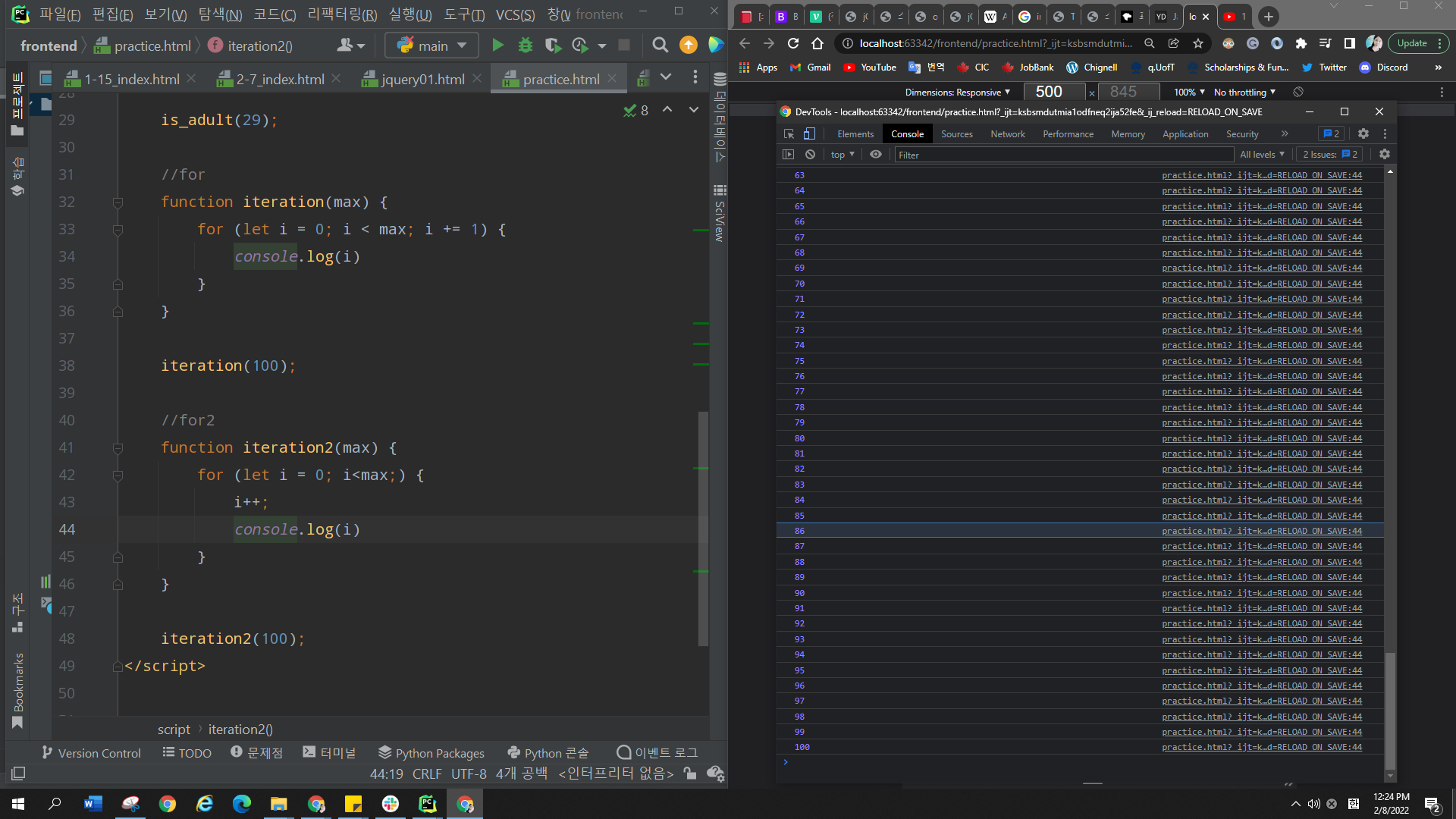
Task: Click the Update button in Chrome
Action: 1412,43
